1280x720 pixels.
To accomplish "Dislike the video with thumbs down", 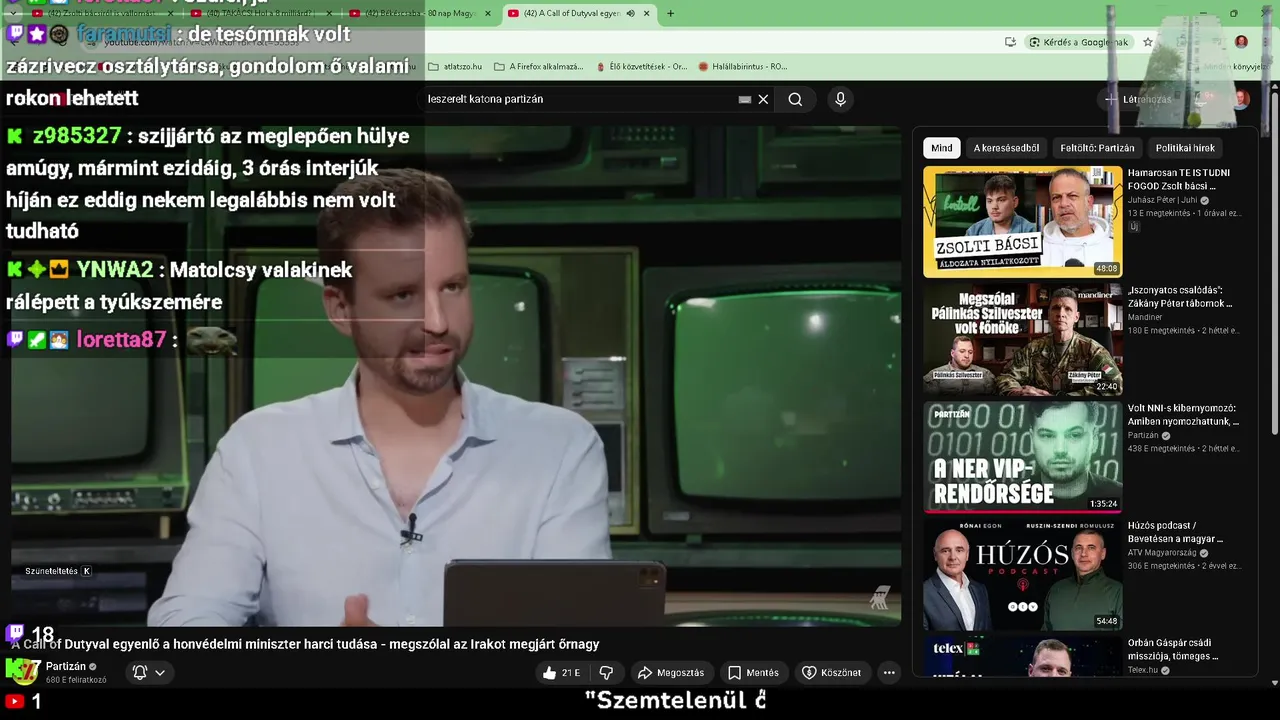I will (x=606, y=673).
